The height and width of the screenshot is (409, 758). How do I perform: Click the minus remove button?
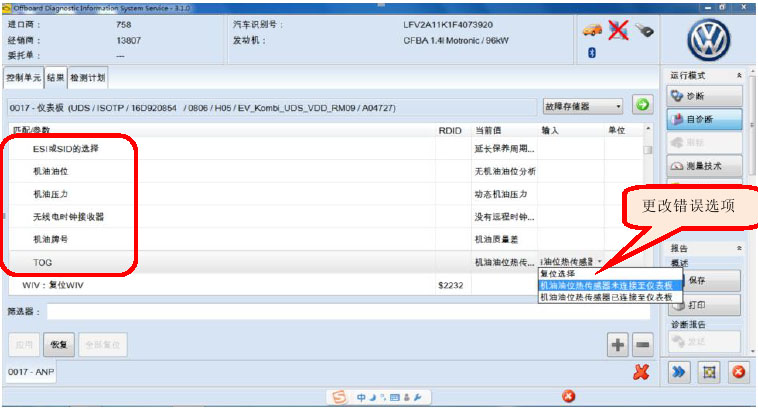[642, 345]
